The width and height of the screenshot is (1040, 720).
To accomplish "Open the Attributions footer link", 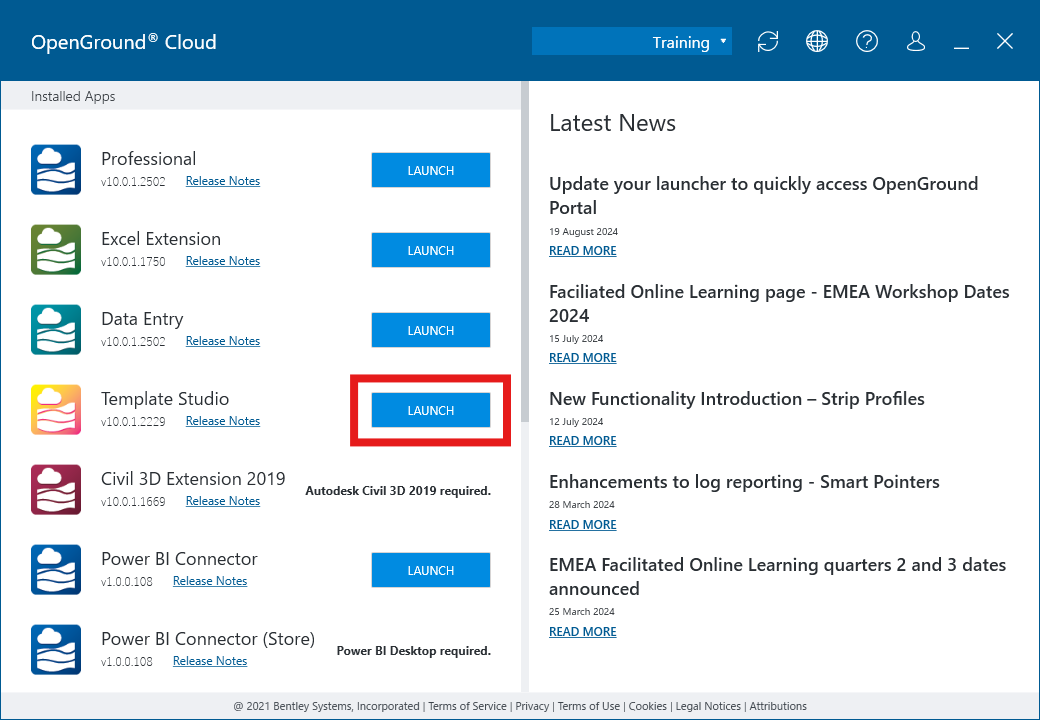I will point(778,706).
